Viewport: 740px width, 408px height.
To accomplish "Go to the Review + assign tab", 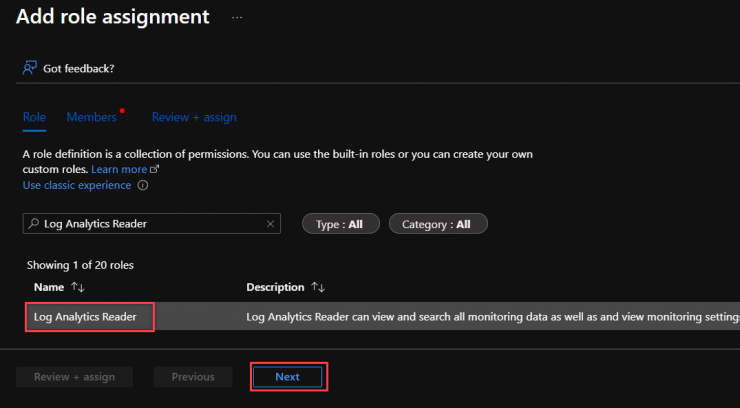I will coord(194,117).
